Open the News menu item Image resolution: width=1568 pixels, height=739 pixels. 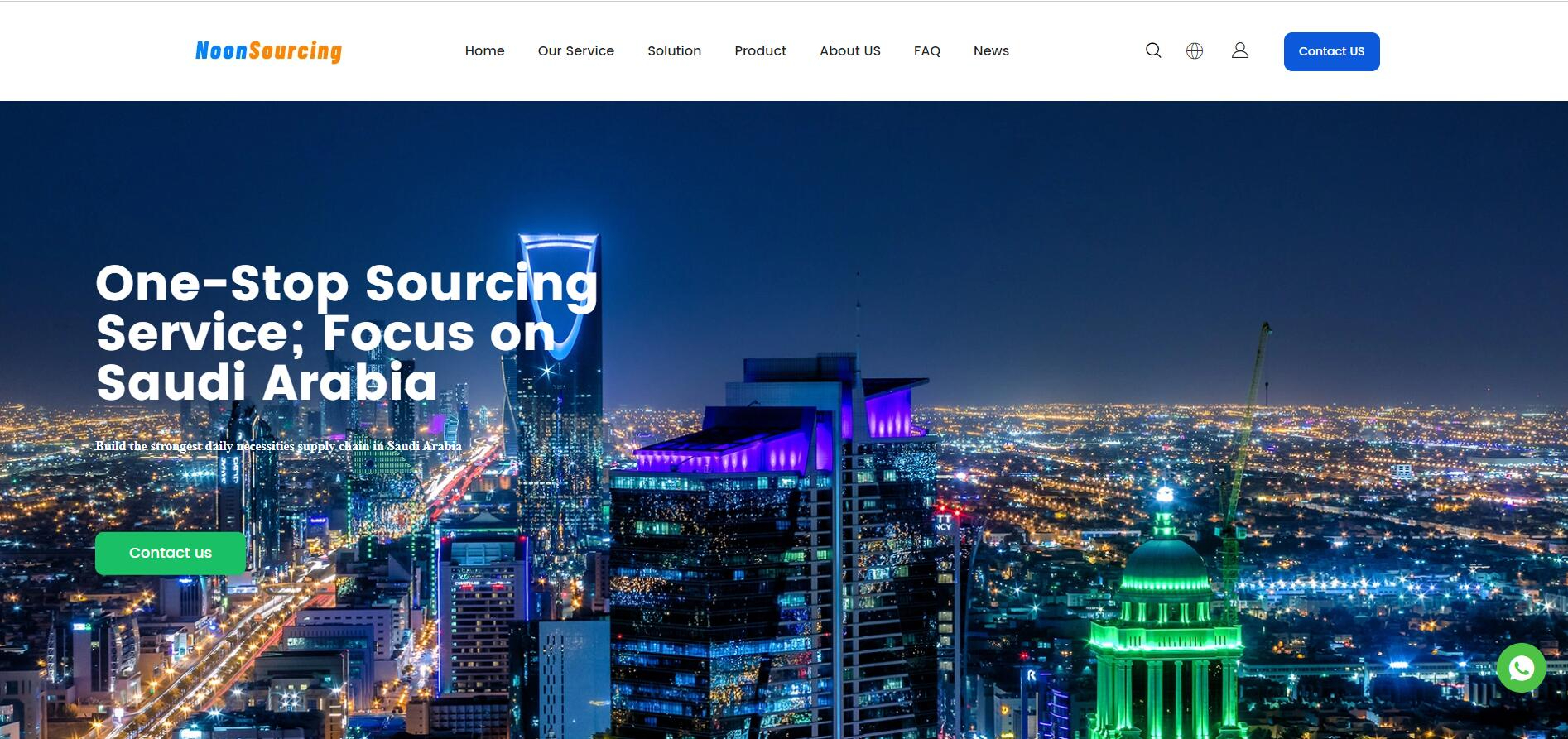click(991, 50)
